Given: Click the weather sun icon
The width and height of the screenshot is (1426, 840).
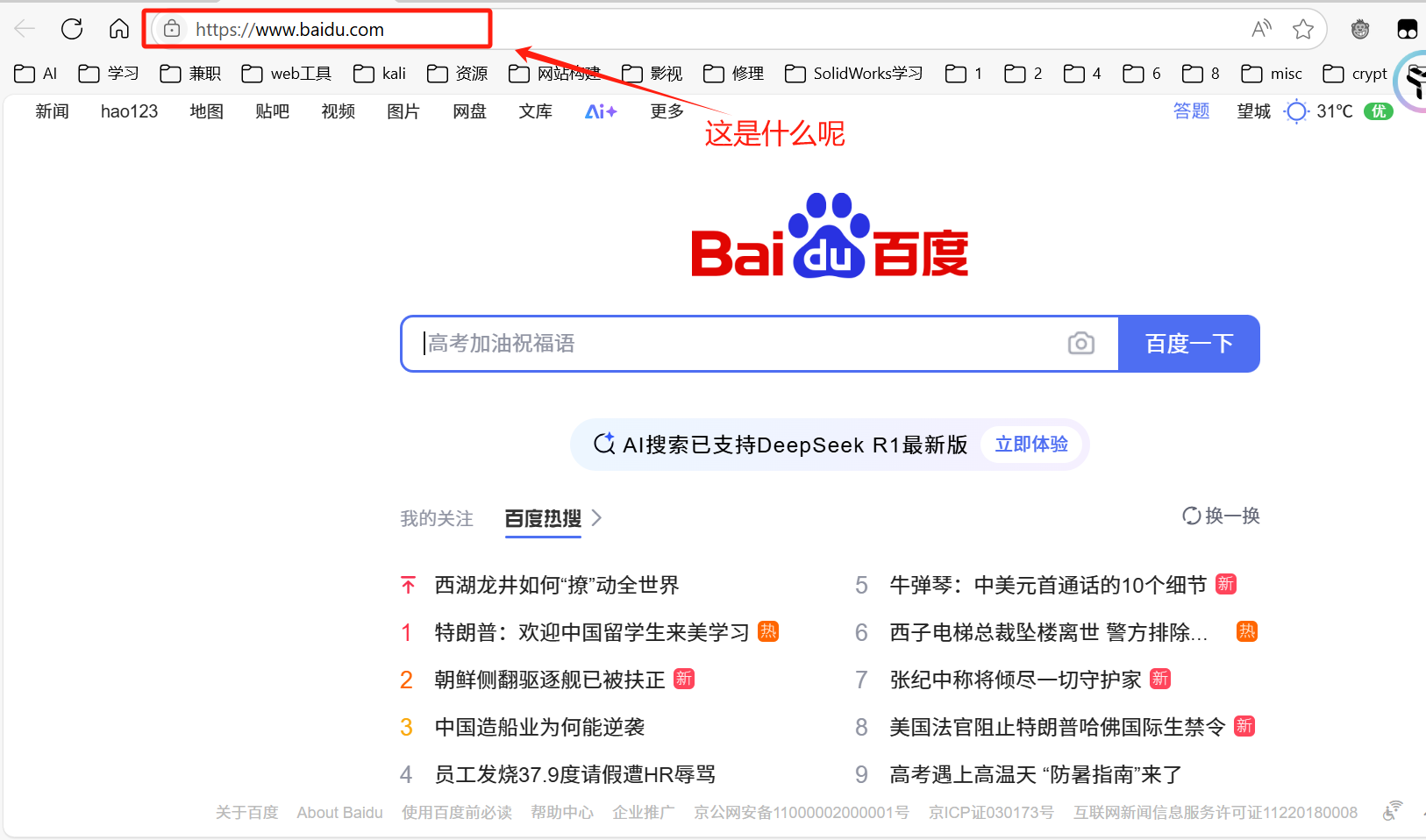Looking at the screenshot, I should click(1296, 111).
